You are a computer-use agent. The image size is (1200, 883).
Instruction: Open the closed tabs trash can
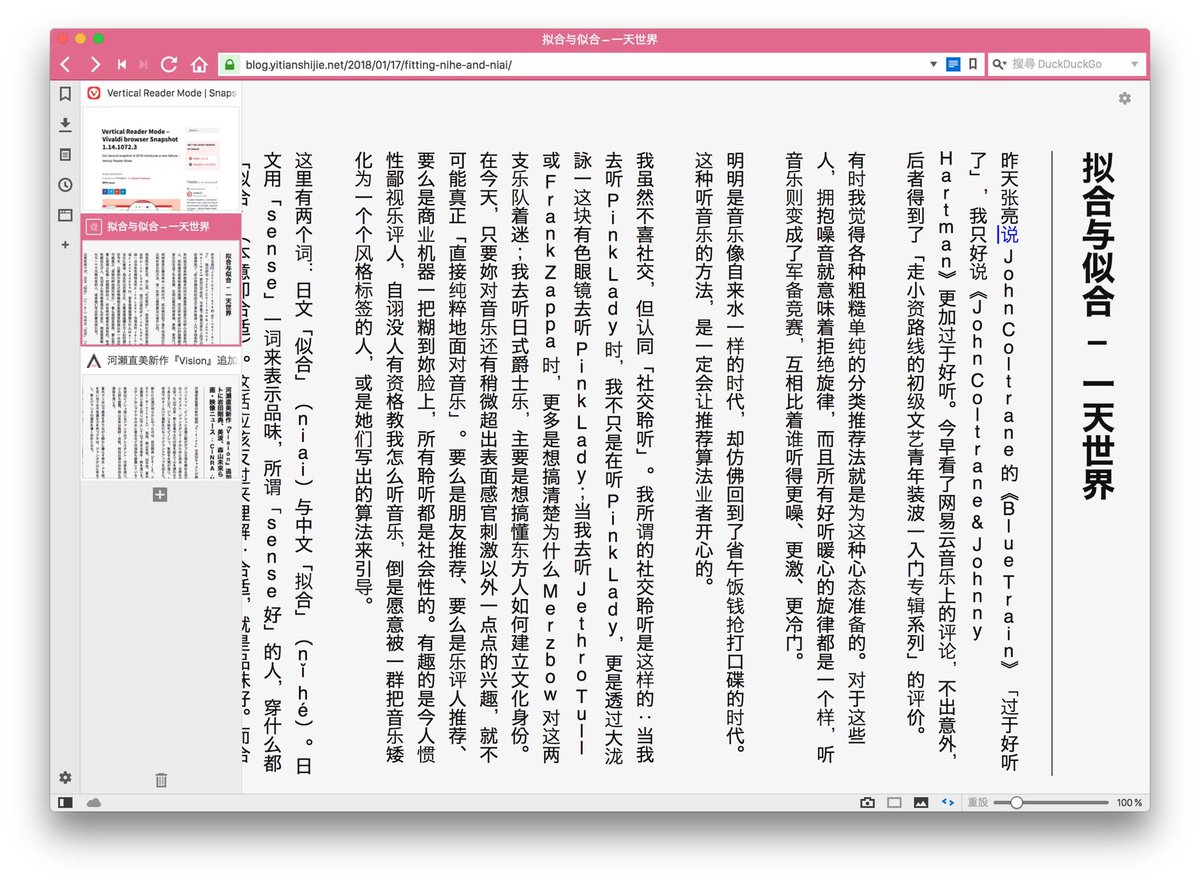[161, 779]
